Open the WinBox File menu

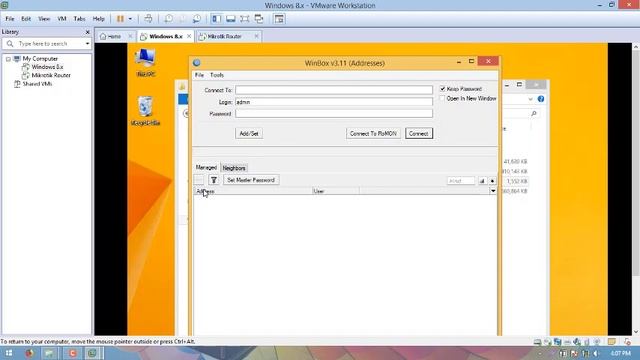click(199, 75)
